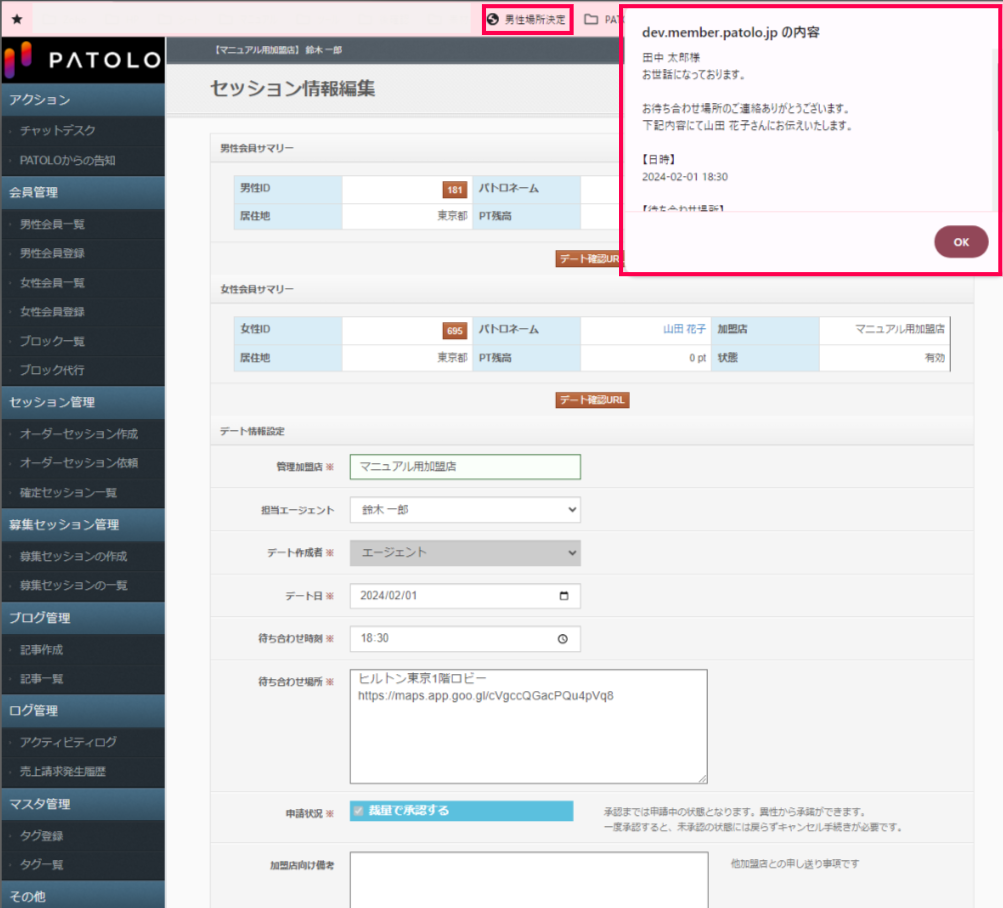Click the clock icon in 待ち合わせ時刻
The height and width of the screenshot is (908, 1003).
(562, 639)
